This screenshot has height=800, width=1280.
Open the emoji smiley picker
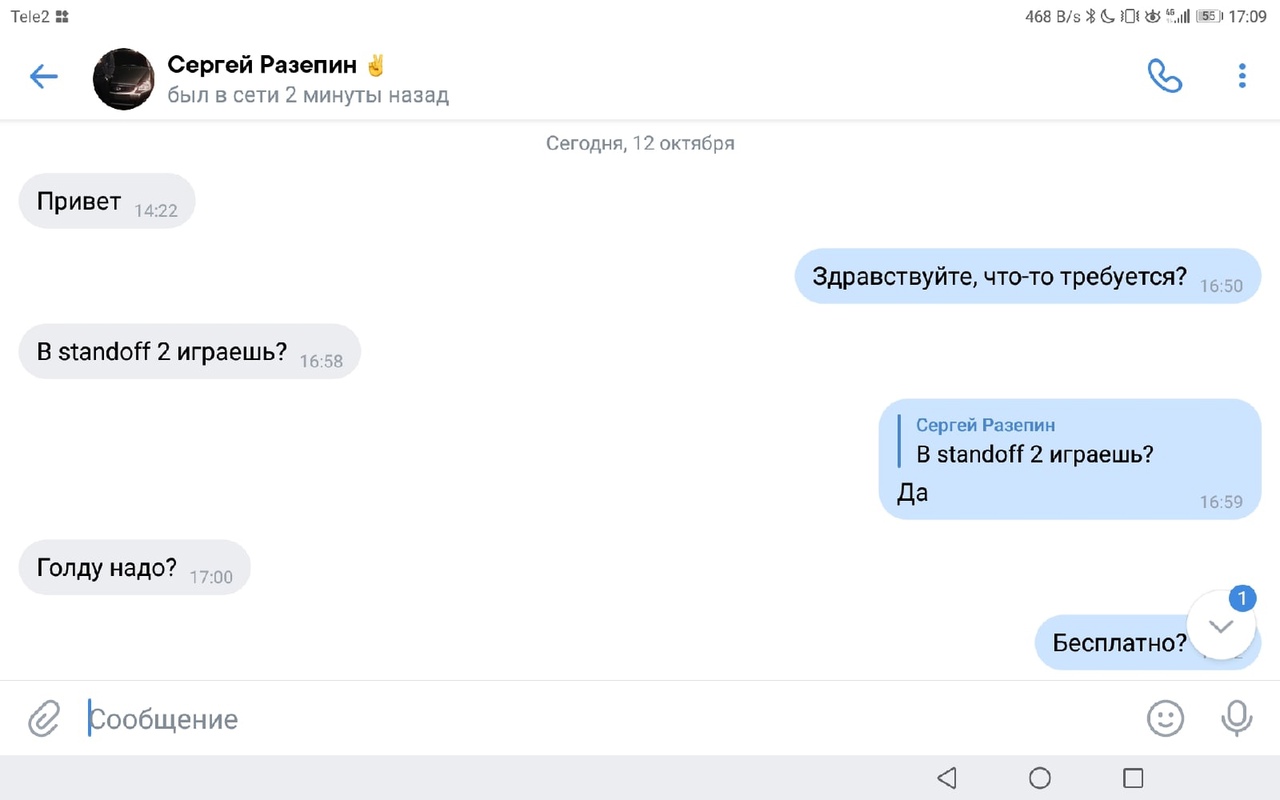[1165, 718]
